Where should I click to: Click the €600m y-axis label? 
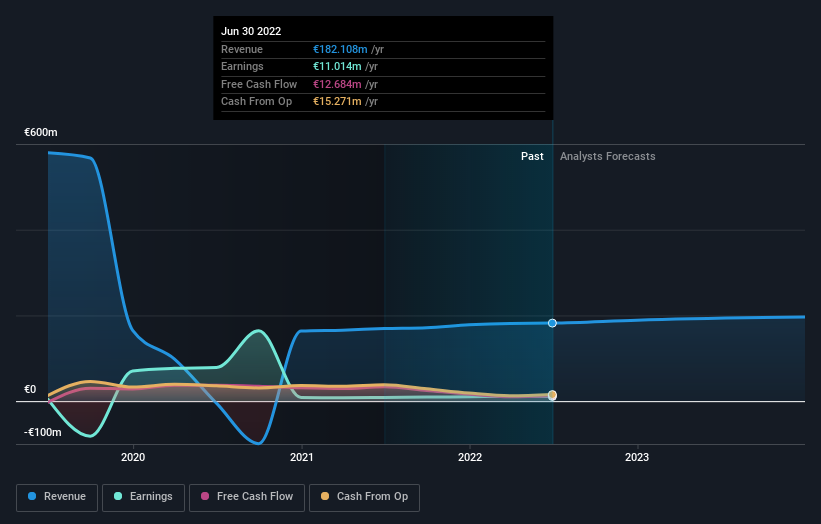point(41,132)
